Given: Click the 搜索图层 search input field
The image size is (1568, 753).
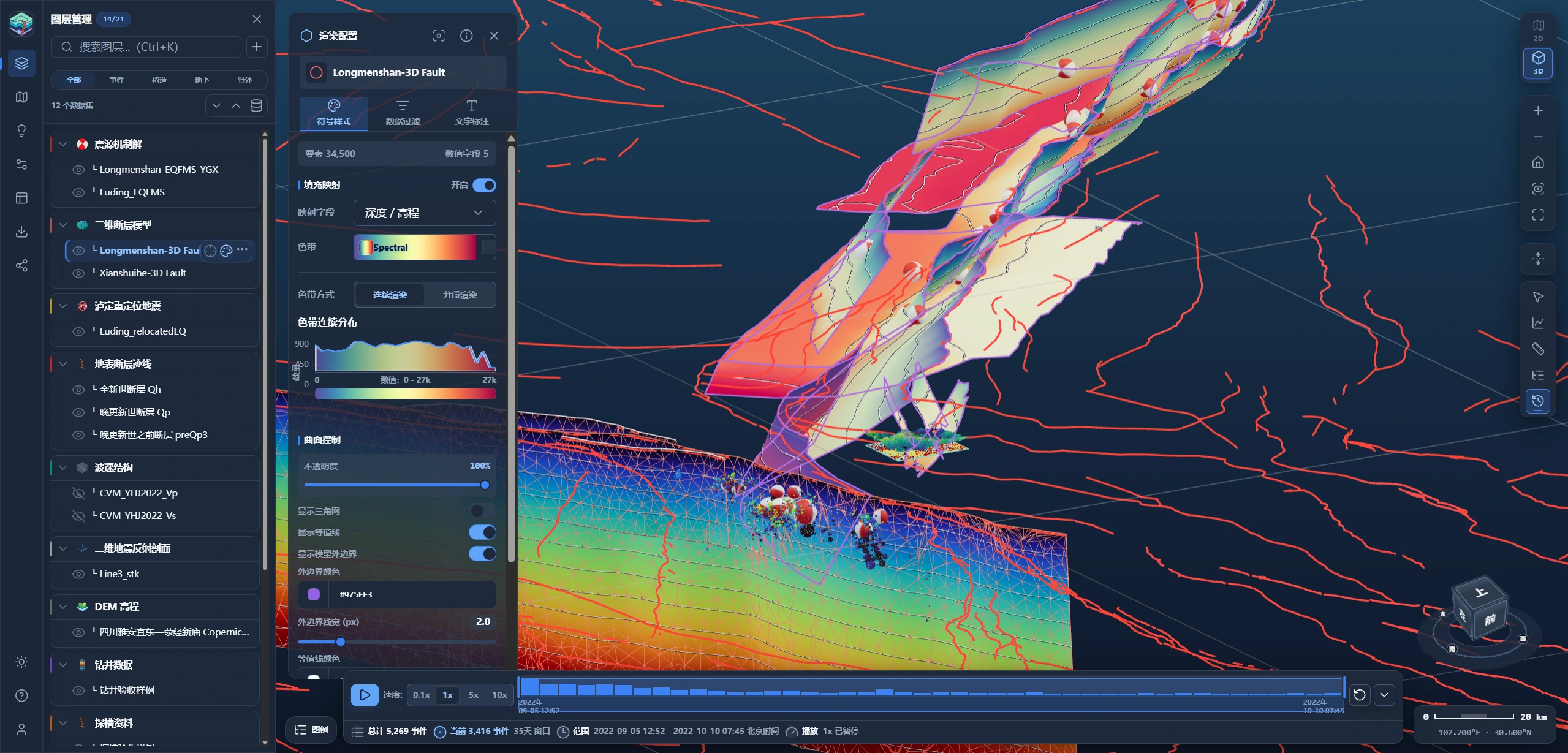Looking at the screenshot, I should [x=146, y=47].
